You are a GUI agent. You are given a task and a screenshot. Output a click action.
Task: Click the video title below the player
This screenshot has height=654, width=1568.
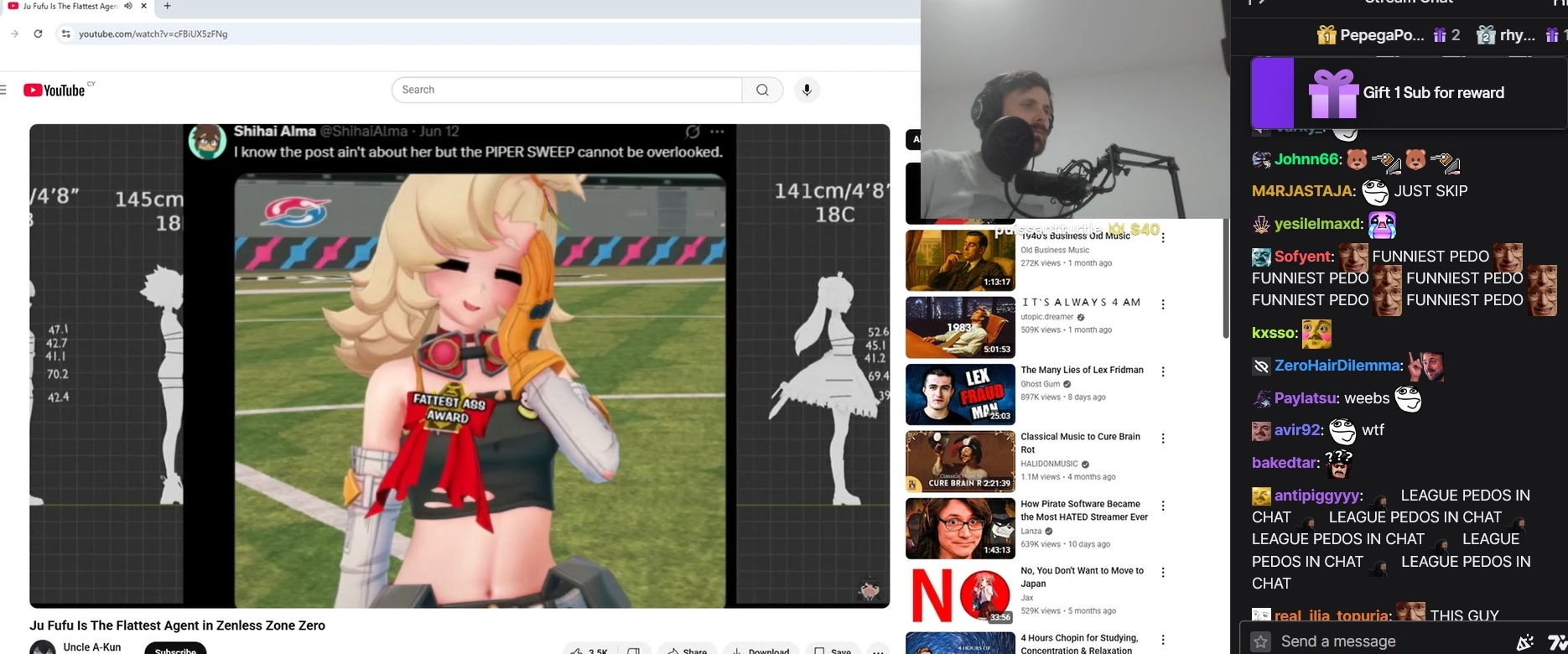click(177, 625)
